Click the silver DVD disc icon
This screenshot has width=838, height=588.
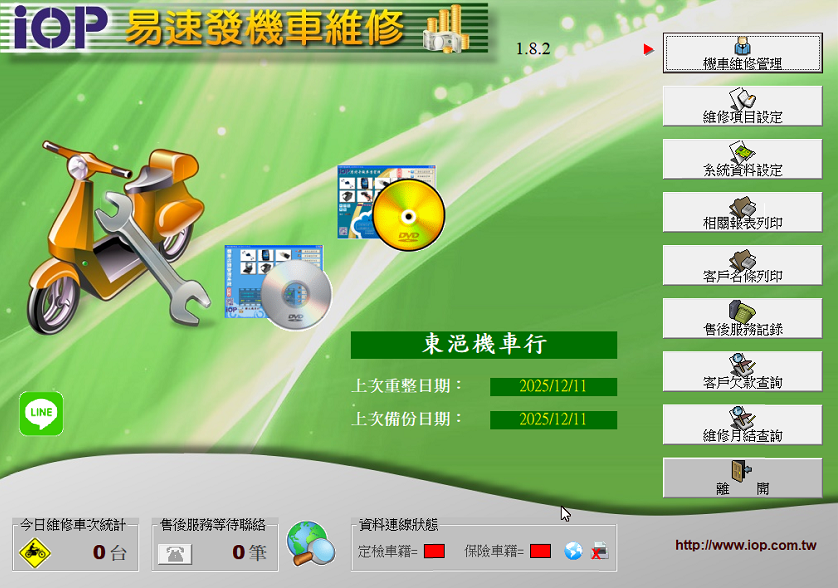click(296, 293)
